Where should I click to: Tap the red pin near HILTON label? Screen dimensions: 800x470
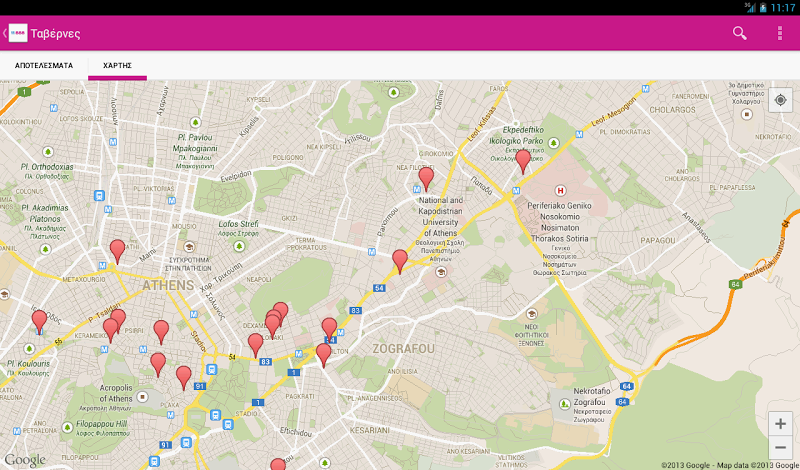pyautogui.click(x=323, y=355)
